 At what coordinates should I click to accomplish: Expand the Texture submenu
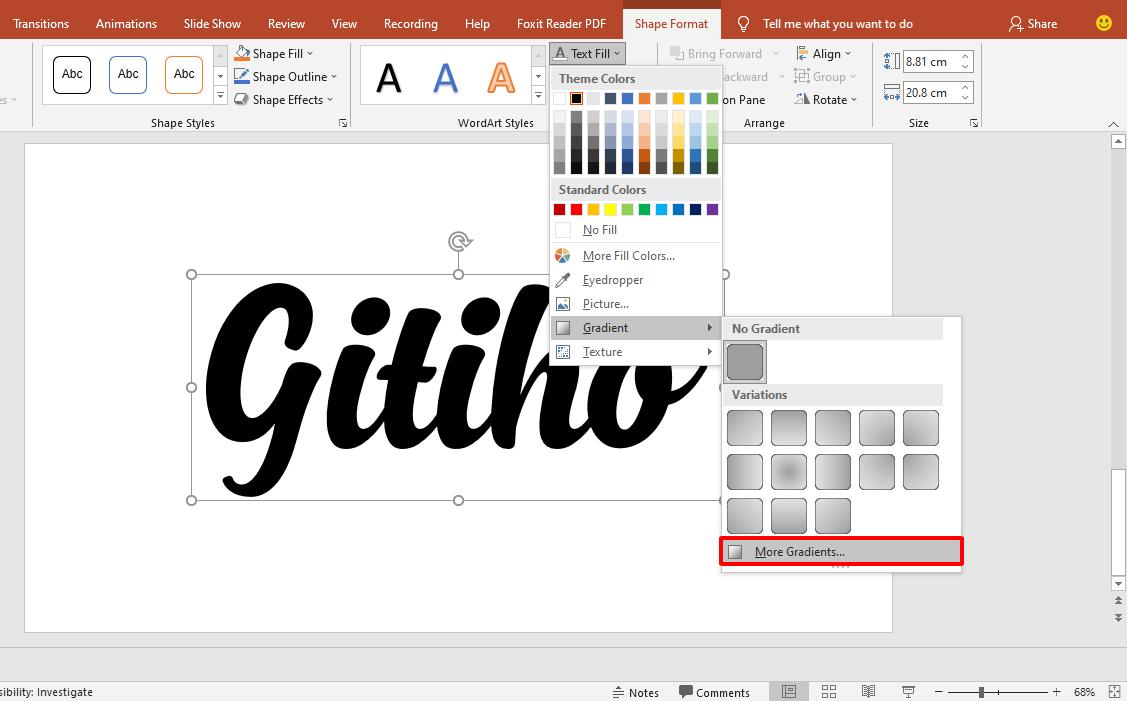[603, 352]
